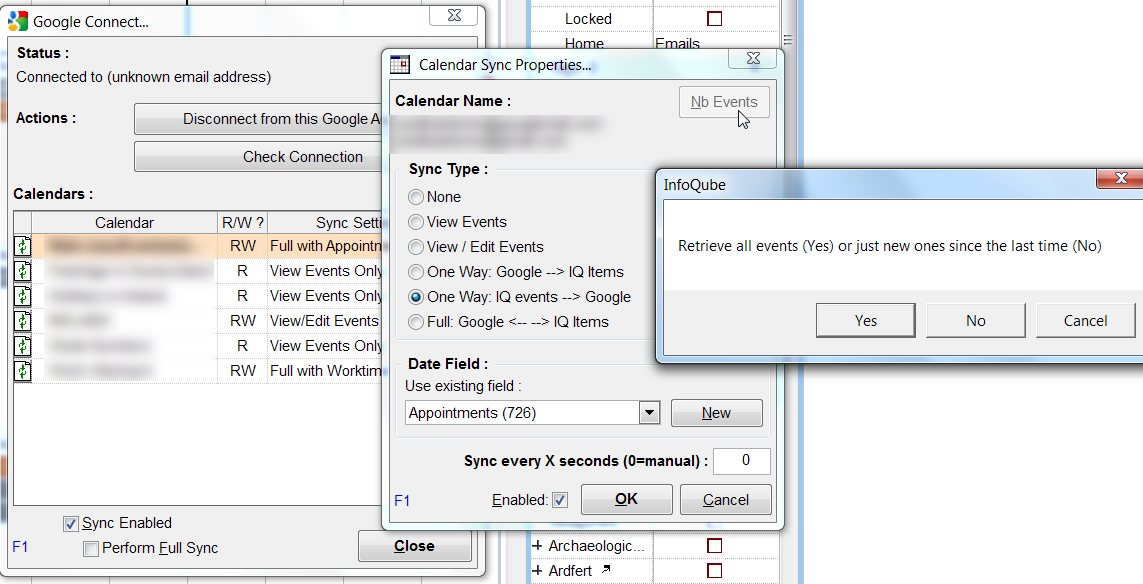The image size is (1143, 584).
Task: Click the sync icon of the Full with Appointments calendar row
Action: click(x=23, y=246)
